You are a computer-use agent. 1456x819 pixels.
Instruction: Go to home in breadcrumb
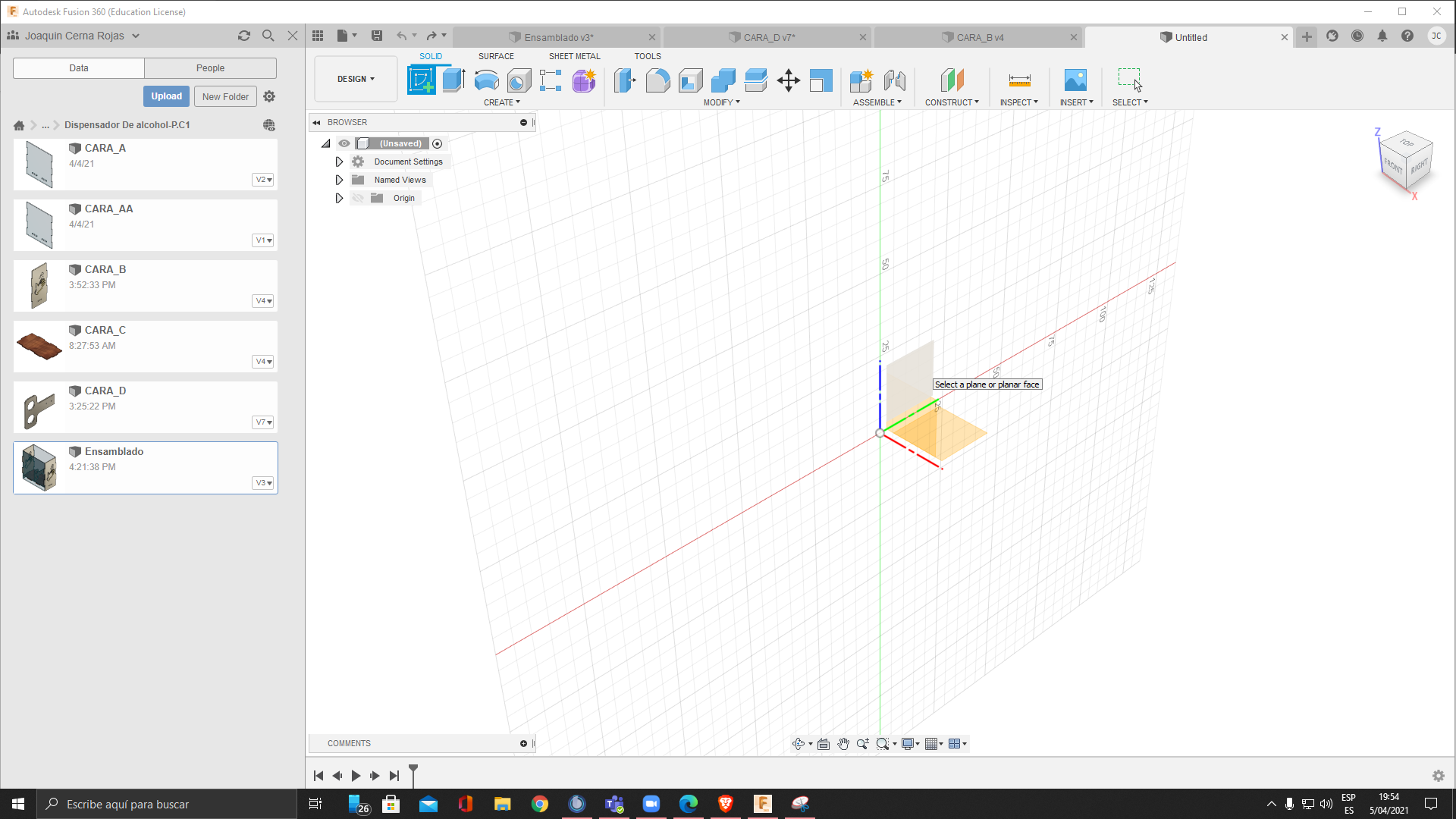coord(19,125)
